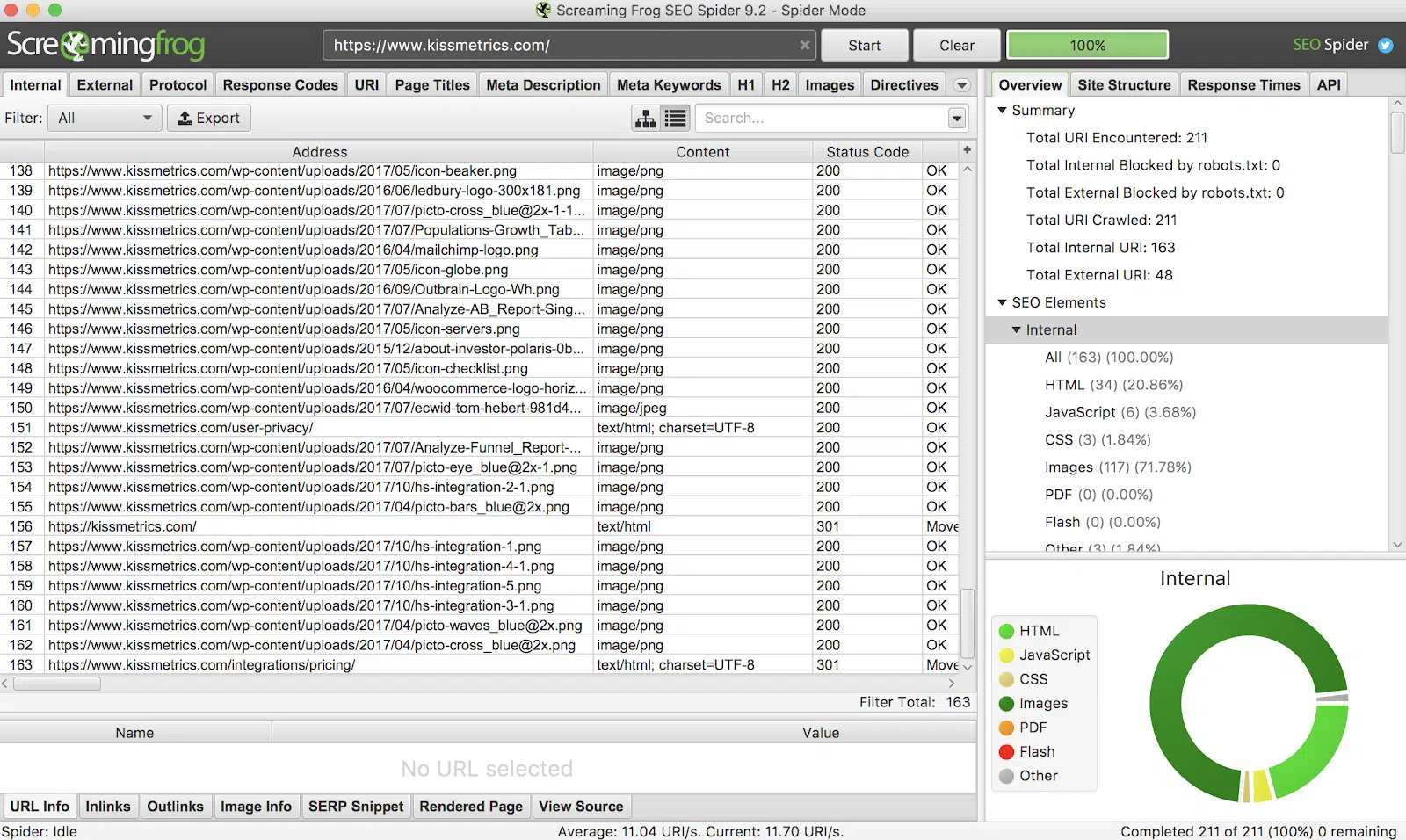Select row with user-privacy URL
The height and width of the screenshot is (840, 1406).
[x=479, y=428]
